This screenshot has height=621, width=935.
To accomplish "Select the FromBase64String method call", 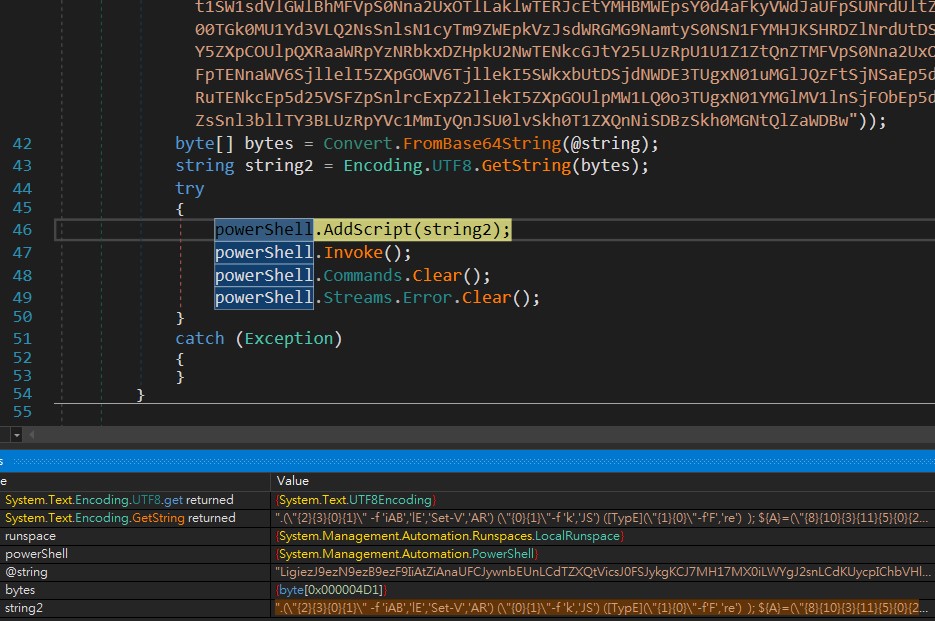I will tap(482, 144).
